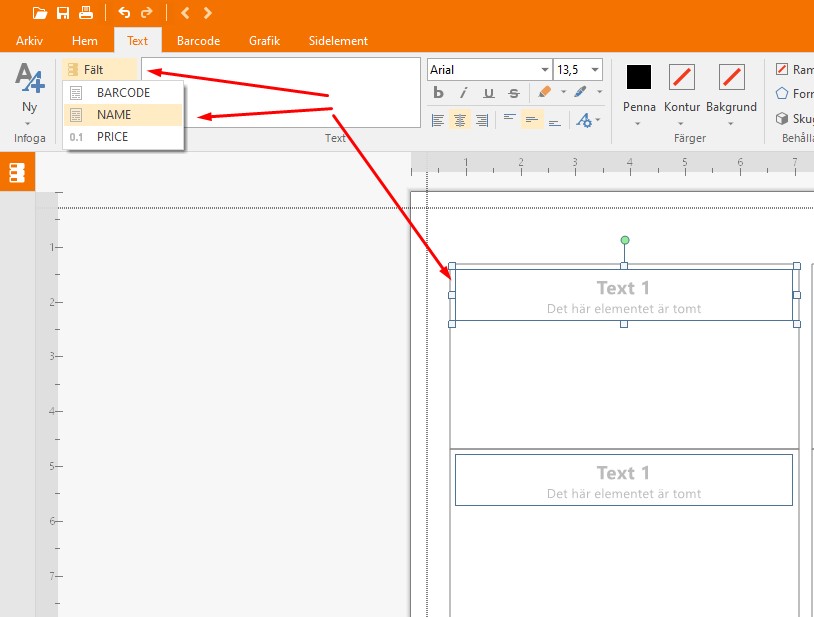Click the undo arrow icon

(x=124, y=13)
